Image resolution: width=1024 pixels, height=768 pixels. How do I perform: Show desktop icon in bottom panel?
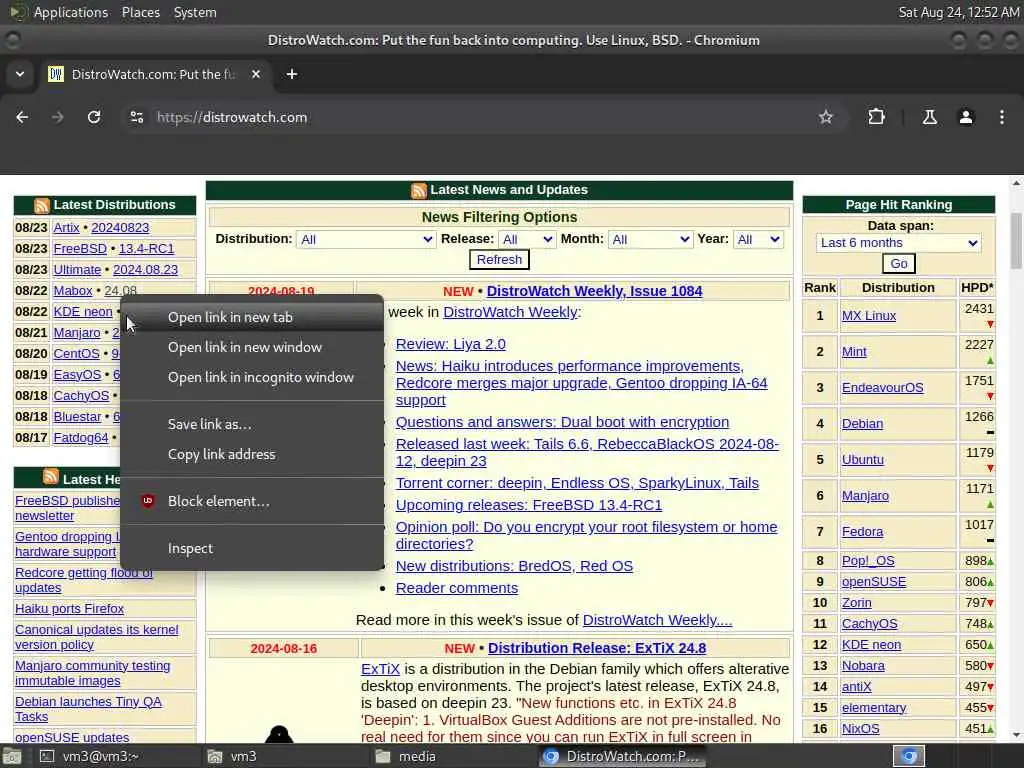(x=11, y=756)
